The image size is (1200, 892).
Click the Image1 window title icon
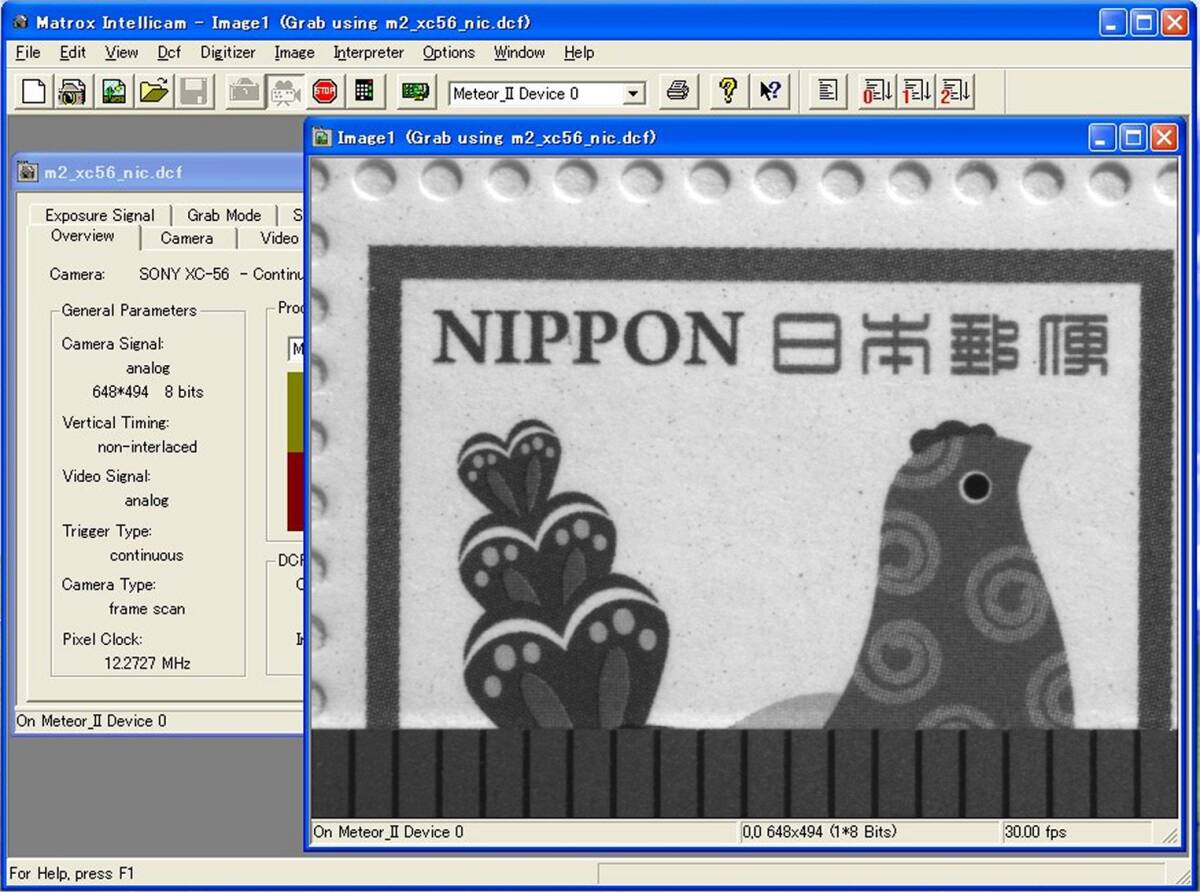[x=322, y=137]
